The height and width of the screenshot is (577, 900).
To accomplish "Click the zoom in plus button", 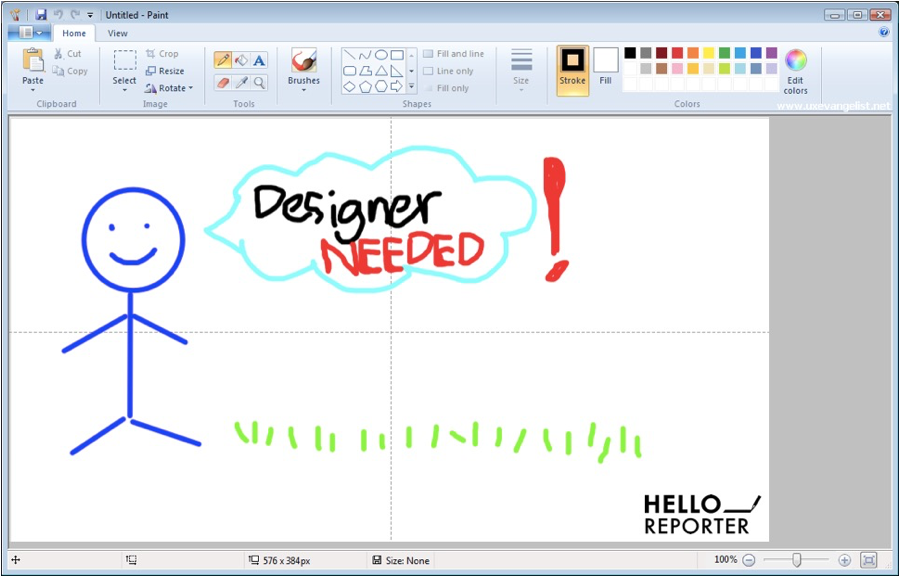I will point(845,561).
